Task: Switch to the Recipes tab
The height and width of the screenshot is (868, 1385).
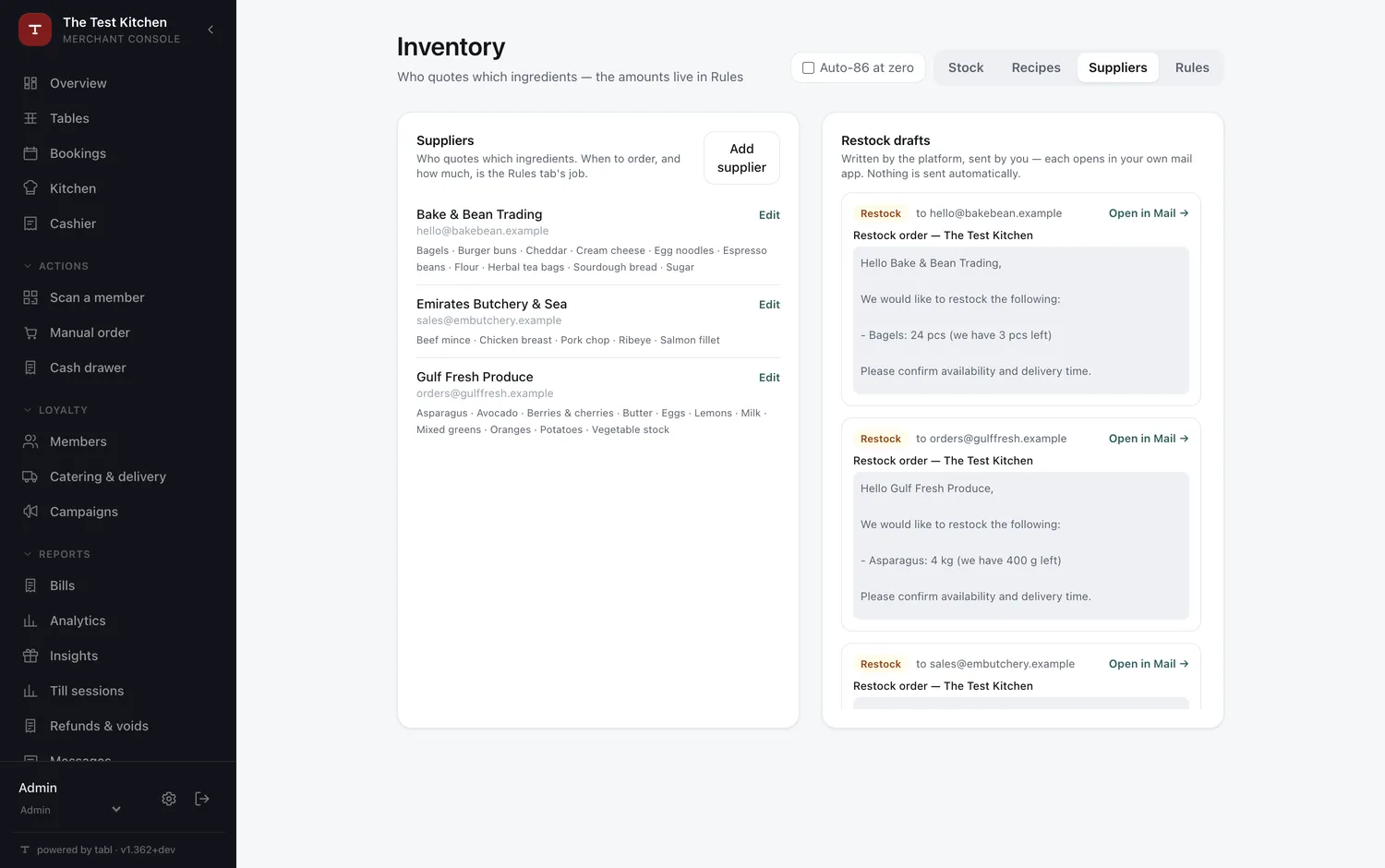Action: 1036,67
